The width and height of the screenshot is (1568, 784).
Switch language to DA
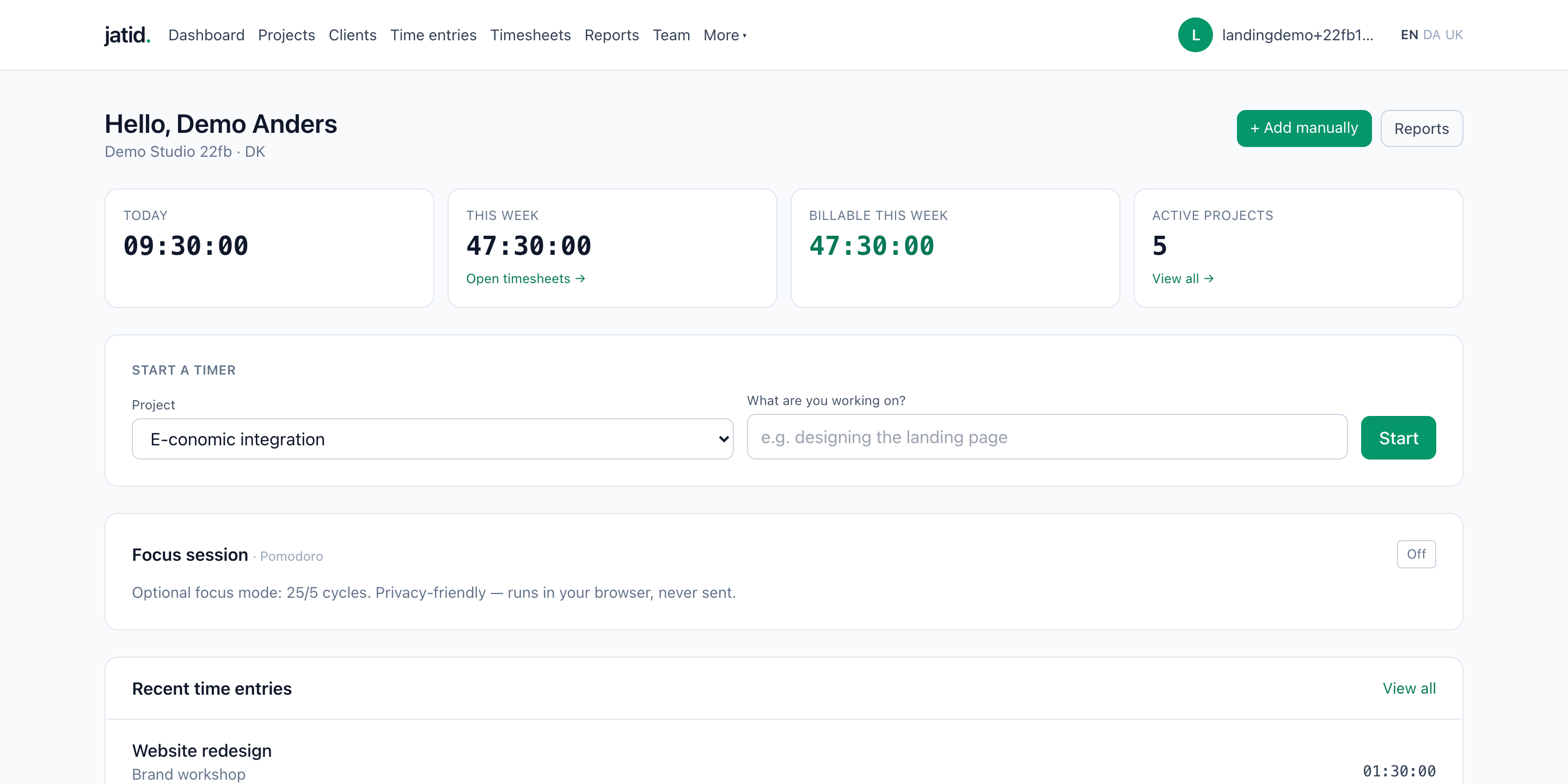pos(1431,35)
